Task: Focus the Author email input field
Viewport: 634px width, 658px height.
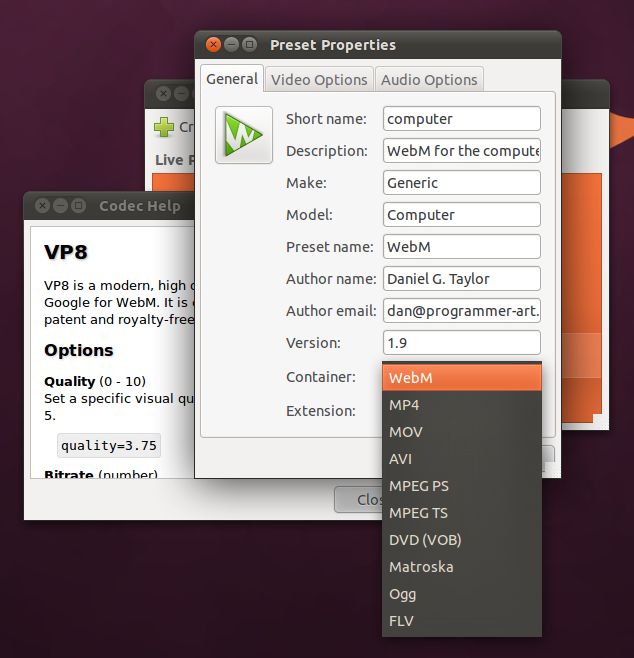Action: pyautogui.click(x=462, y=311)
